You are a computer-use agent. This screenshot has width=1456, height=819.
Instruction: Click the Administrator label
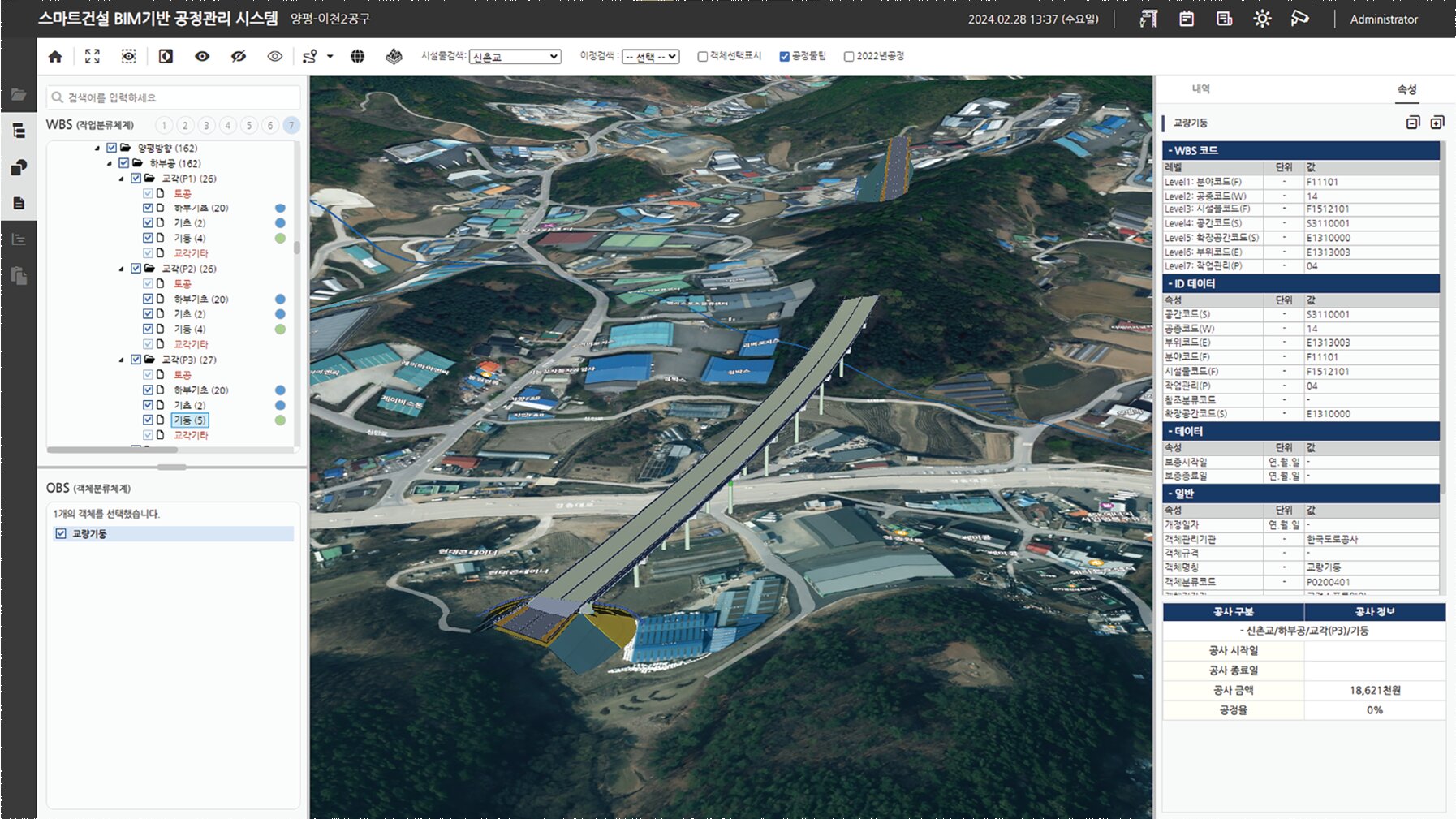click(1384, 19)
